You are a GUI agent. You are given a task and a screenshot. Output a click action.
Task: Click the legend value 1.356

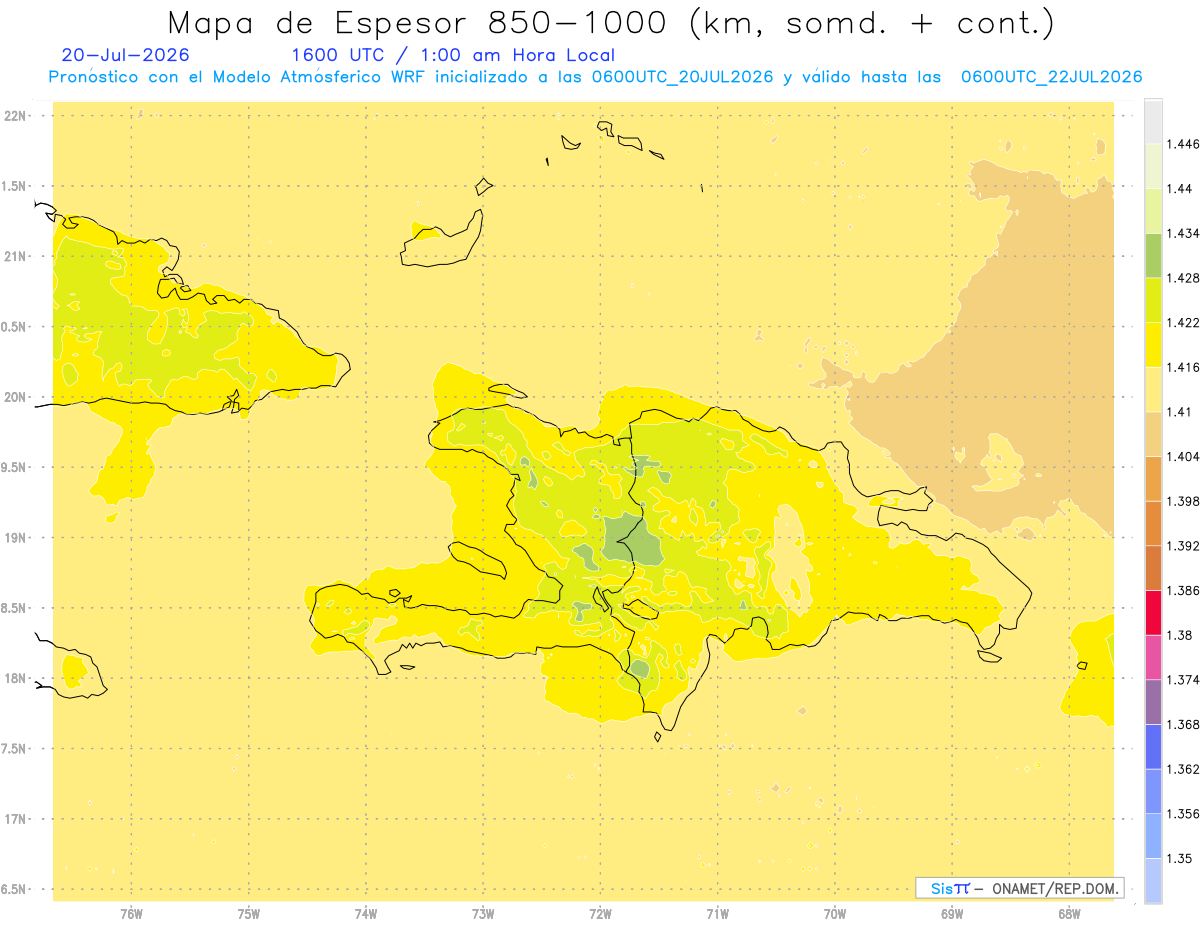coord(1183,813)
